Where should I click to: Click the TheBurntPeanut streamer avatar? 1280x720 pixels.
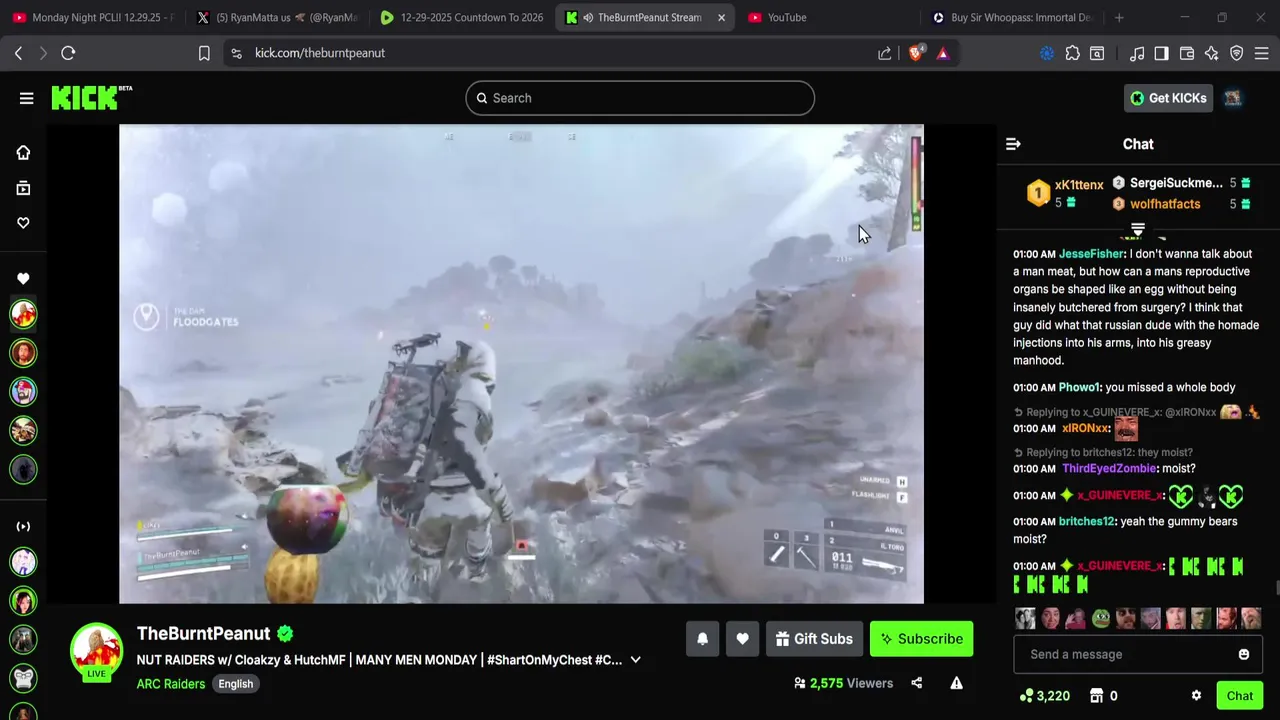click(96, 649)
